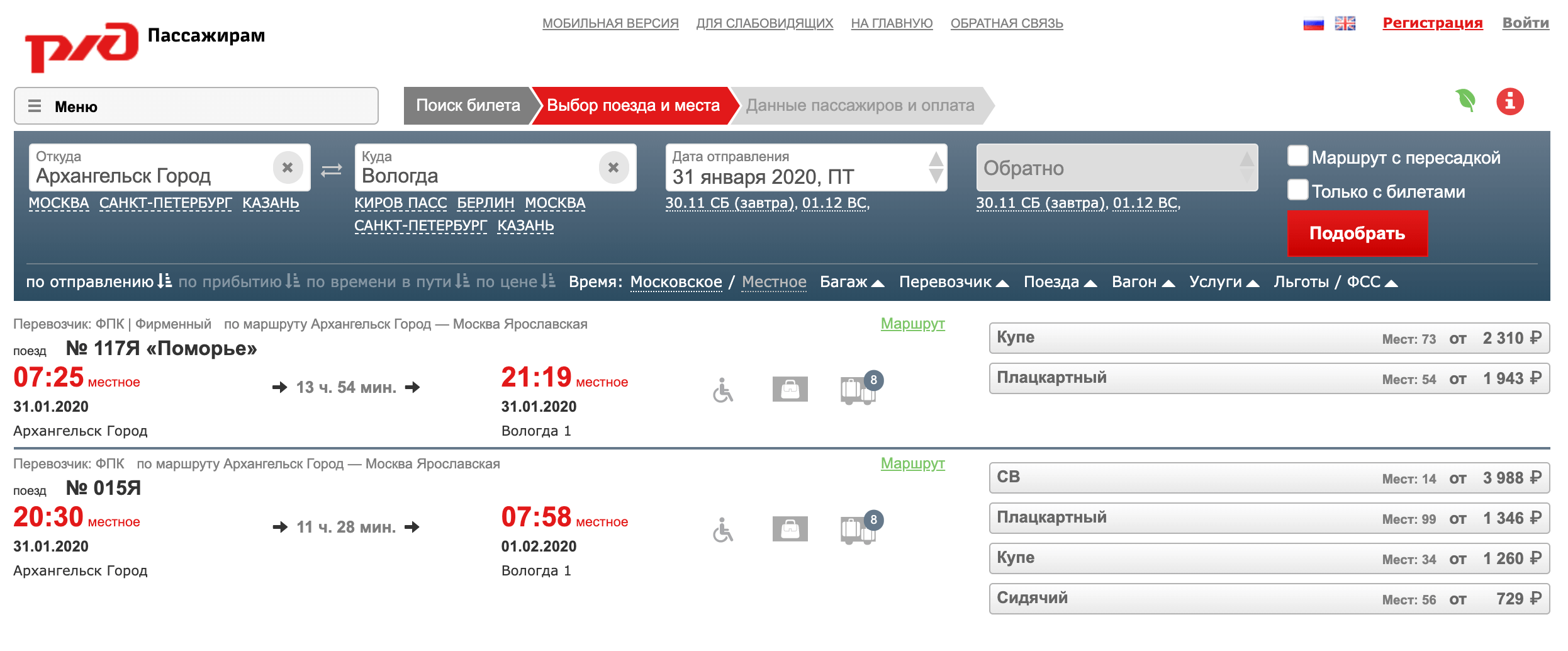Expand the Вагон filter
Viewport: 1568px width, 651px height.
click(x=1143, y=282)
